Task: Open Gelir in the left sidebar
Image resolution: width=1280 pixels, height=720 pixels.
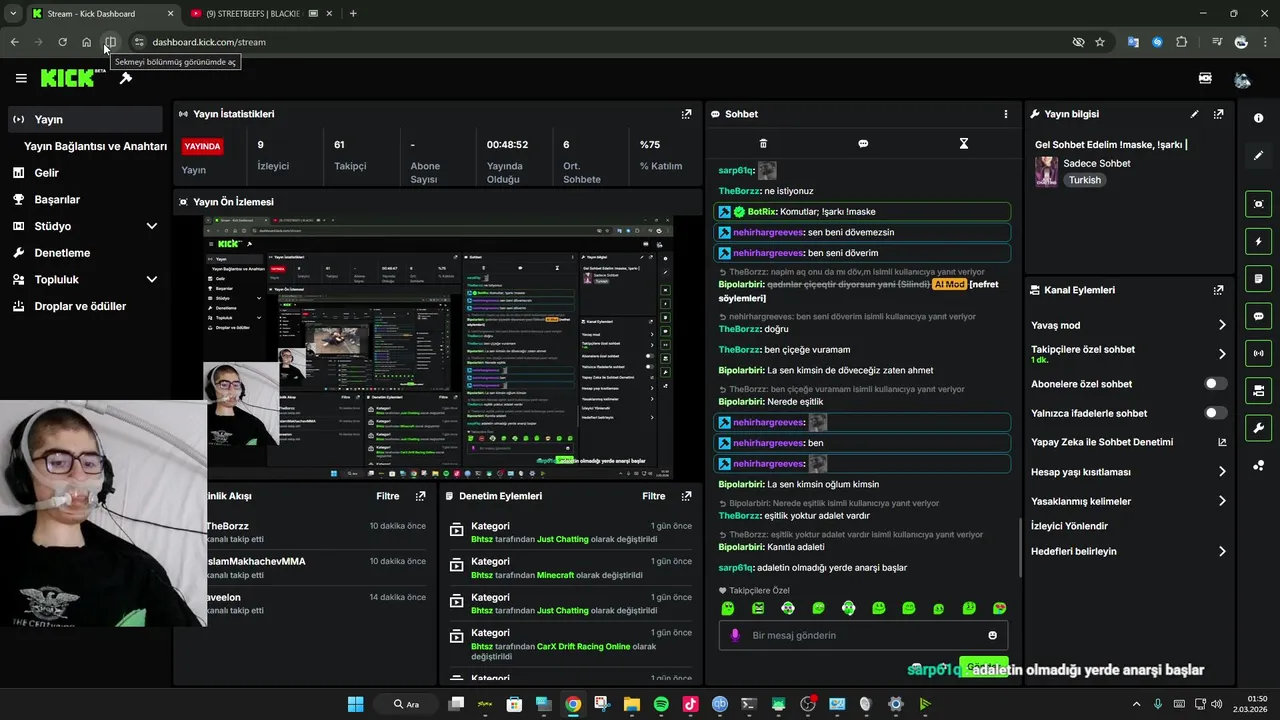Action: [x=86, y=173]
